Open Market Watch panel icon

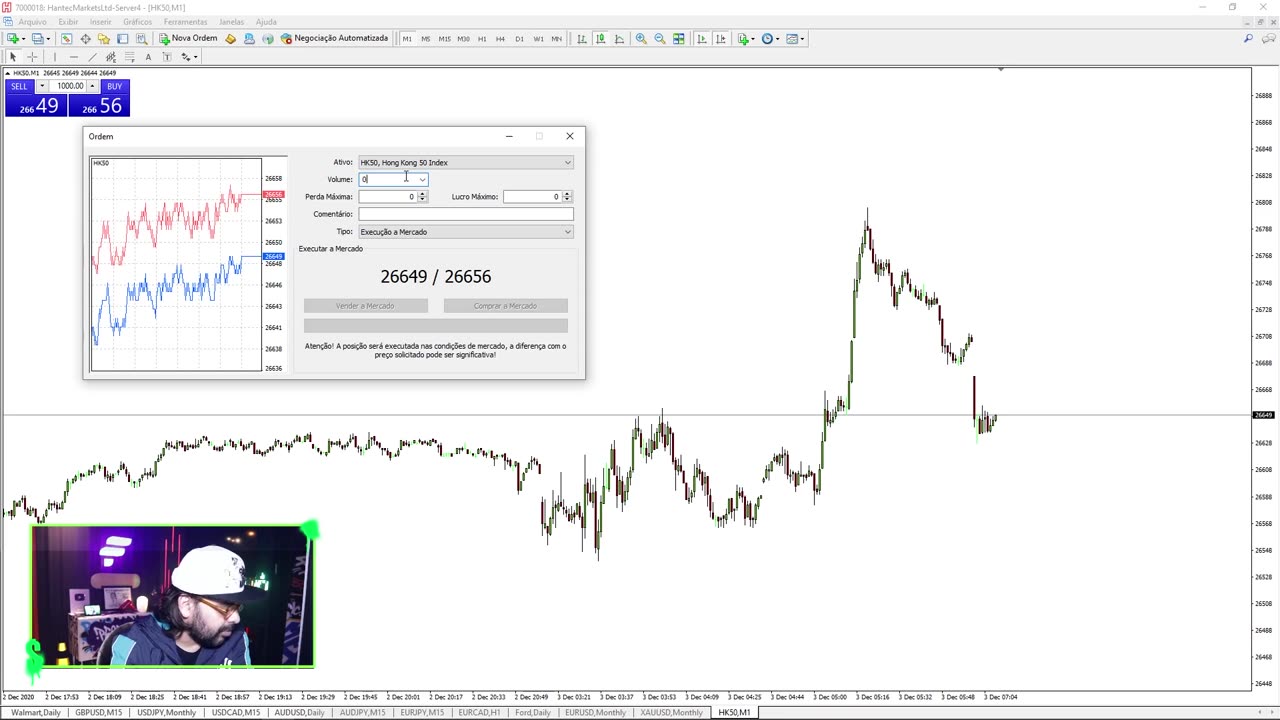coord(66,38)
